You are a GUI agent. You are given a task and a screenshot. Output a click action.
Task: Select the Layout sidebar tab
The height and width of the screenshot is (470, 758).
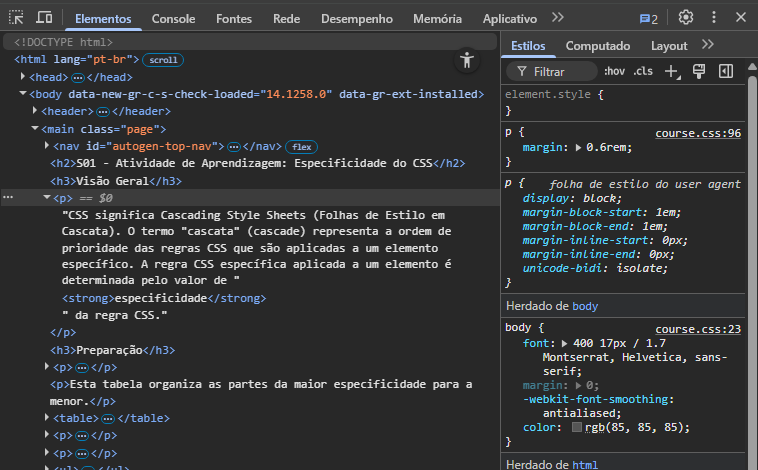pyautogui.click(x=669, y=46)
